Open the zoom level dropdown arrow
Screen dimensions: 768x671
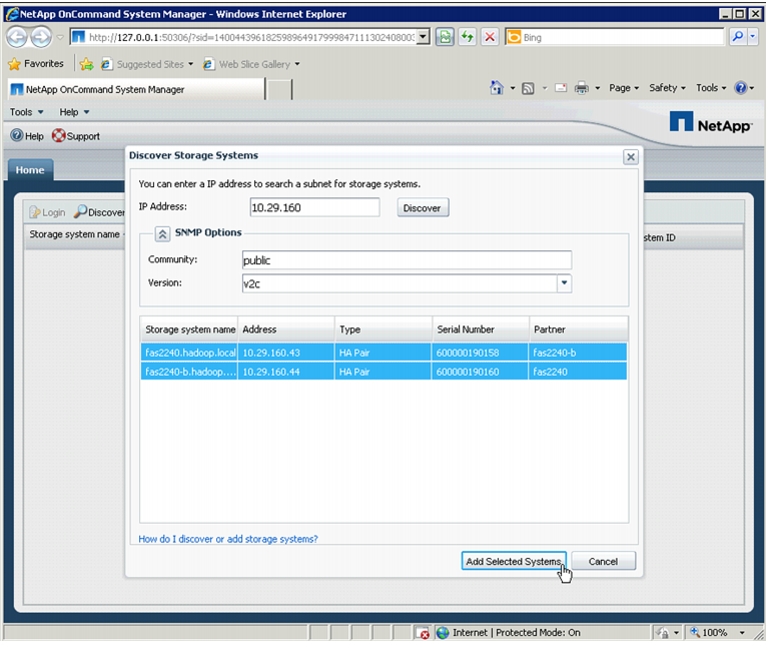pos(742,633)
